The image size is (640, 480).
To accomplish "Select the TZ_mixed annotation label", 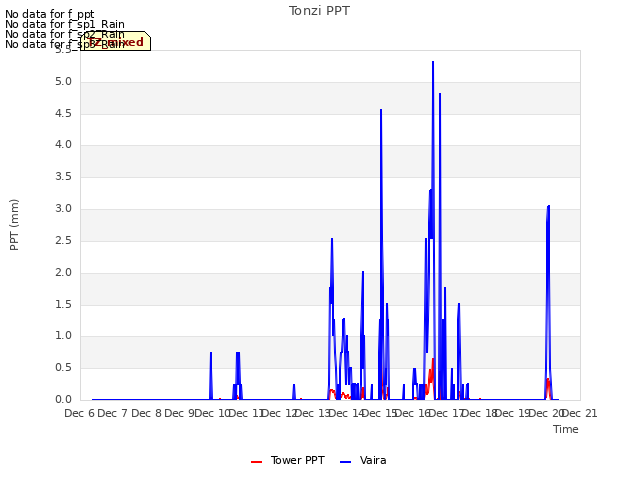I will click(x=116, y=41).
